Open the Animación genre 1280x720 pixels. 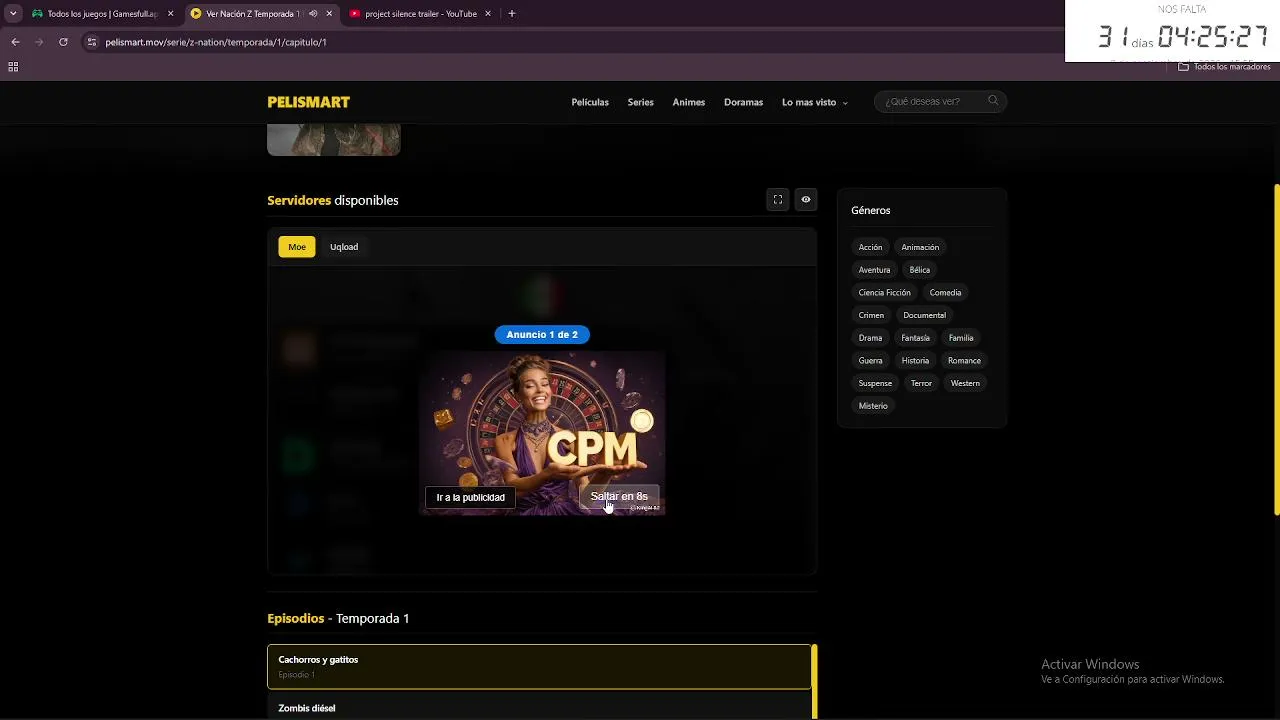(920, 247)
